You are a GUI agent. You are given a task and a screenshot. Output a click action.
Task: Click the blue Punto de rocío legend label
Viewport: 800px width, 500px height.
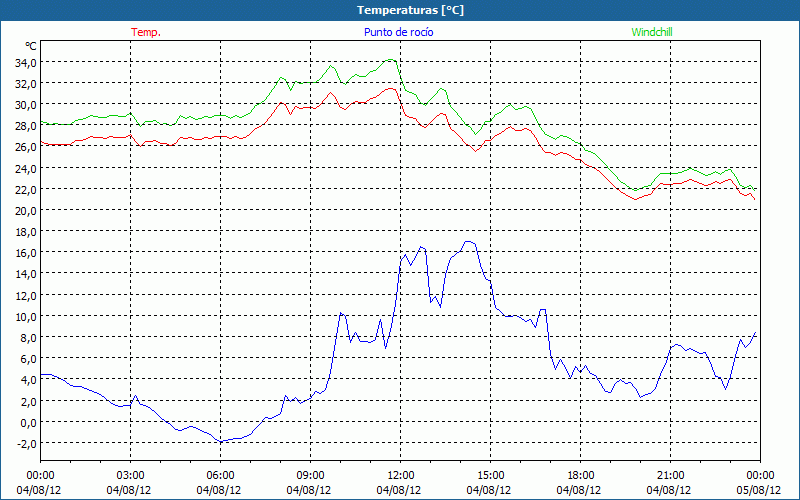(398, 32)
